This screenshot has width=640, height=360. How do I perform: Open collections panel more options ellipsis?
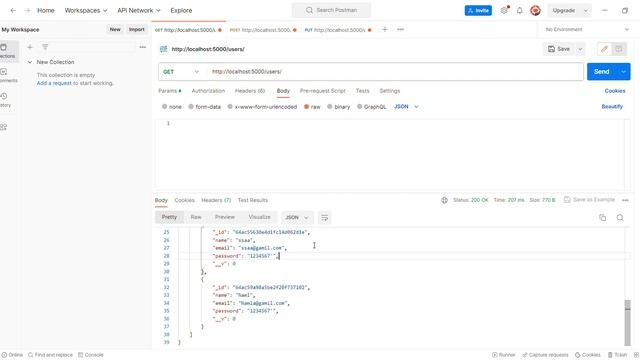coord(142,47)
